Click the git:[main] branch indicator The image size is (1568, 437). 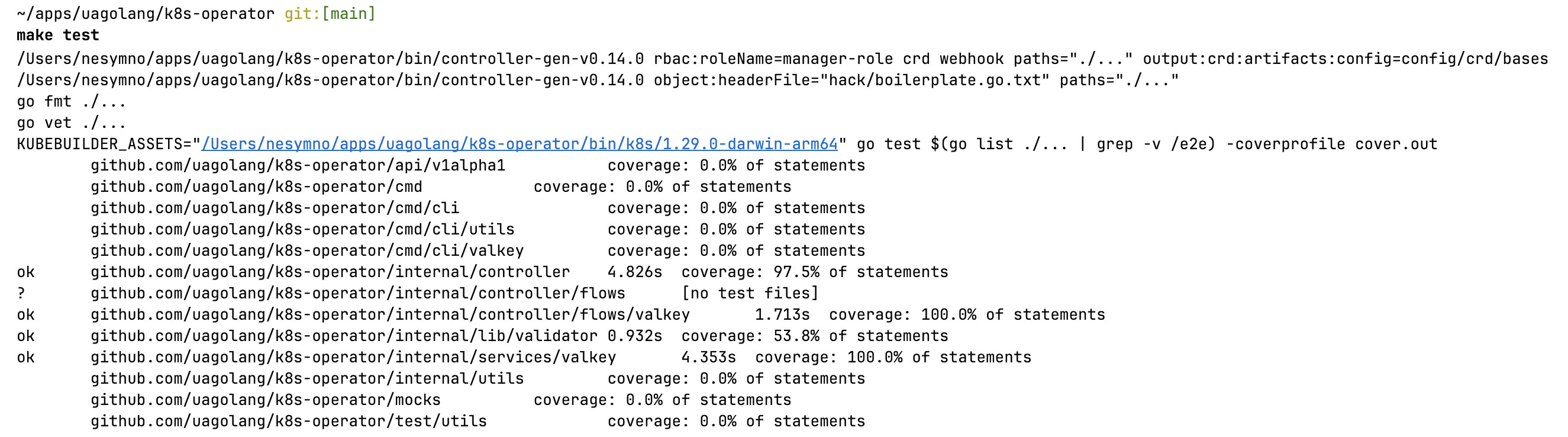330,14
